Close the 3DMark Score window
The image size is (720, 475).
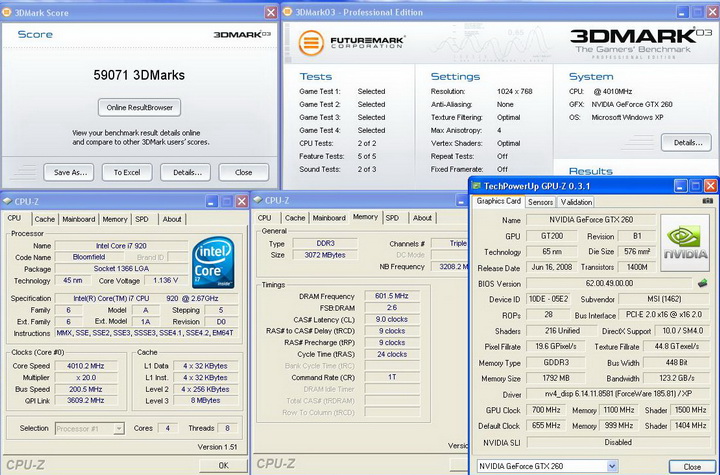pos(271,12)
